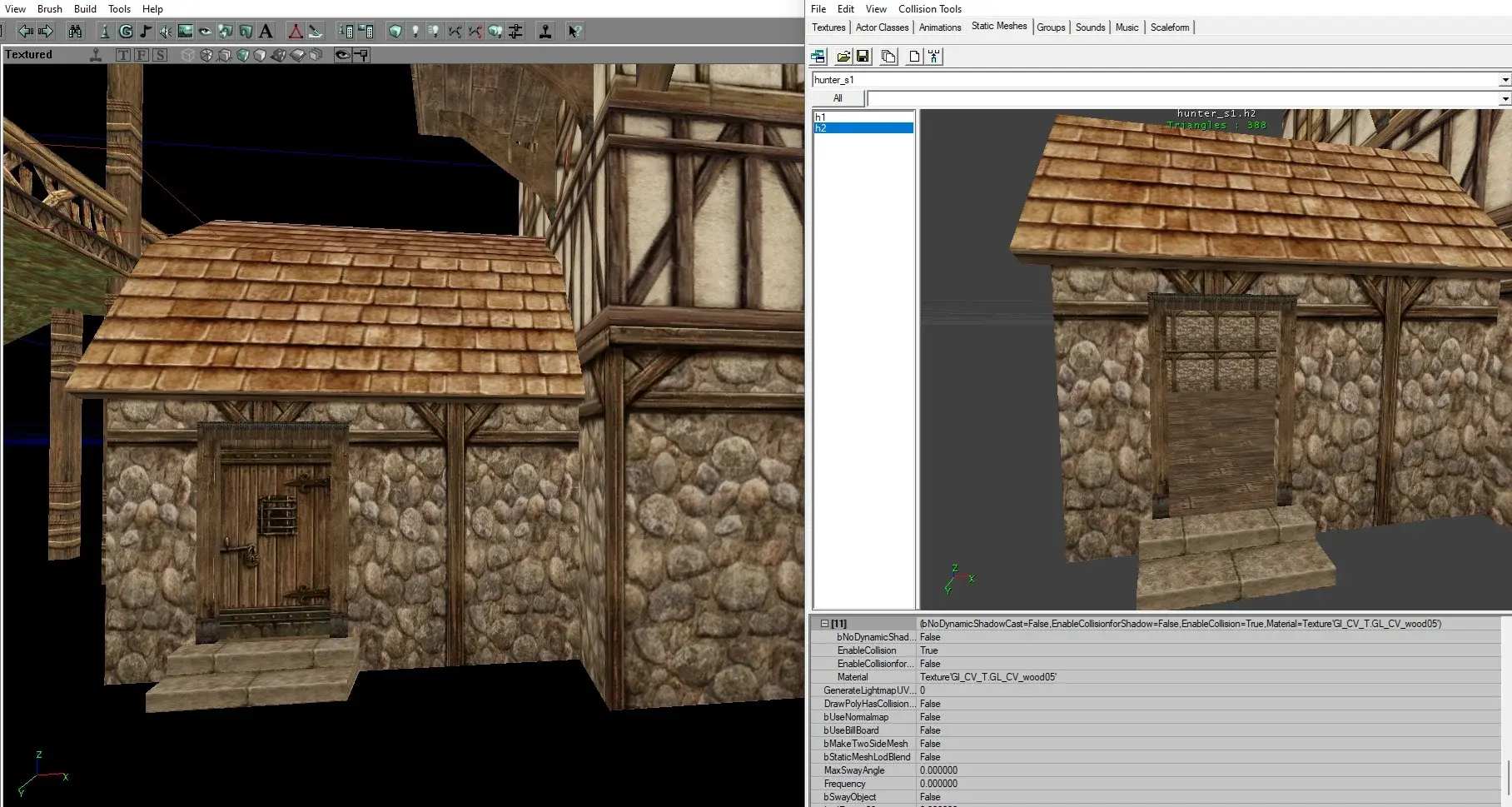Open the Collision Tools menu
This screenshot has height=807, width=1512.
[x=930, y=8]
